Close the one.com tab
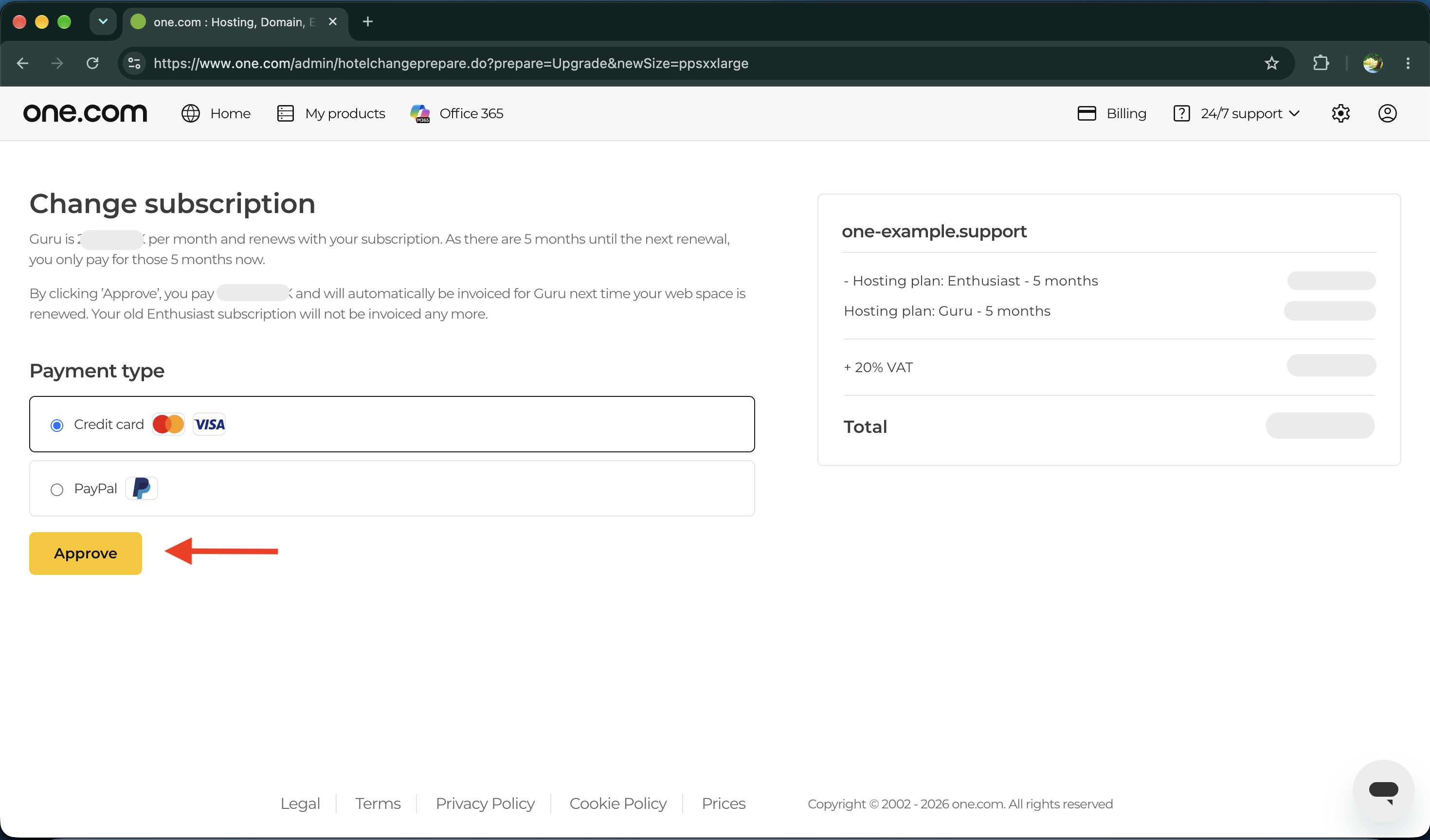 tap(333, 21)
